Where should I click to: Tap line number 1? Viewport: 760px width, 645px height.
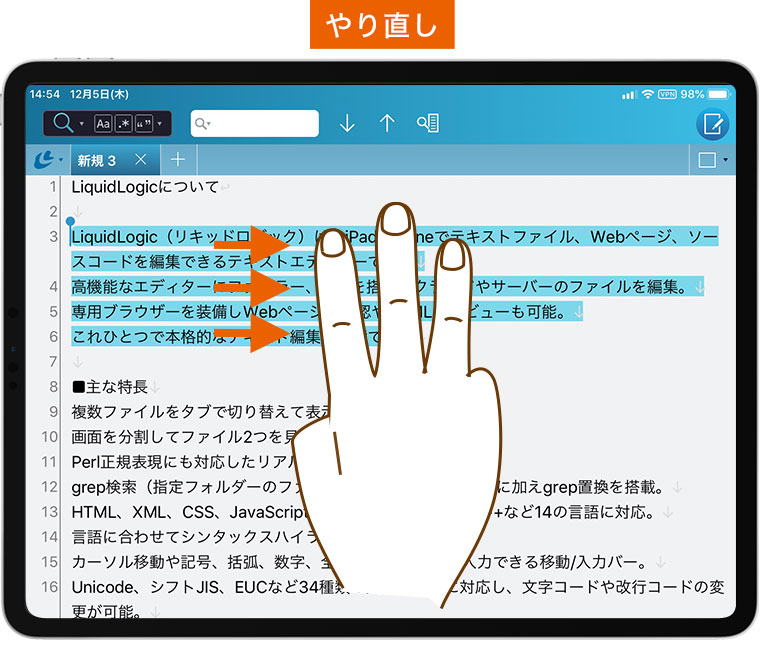coord(53,187)
